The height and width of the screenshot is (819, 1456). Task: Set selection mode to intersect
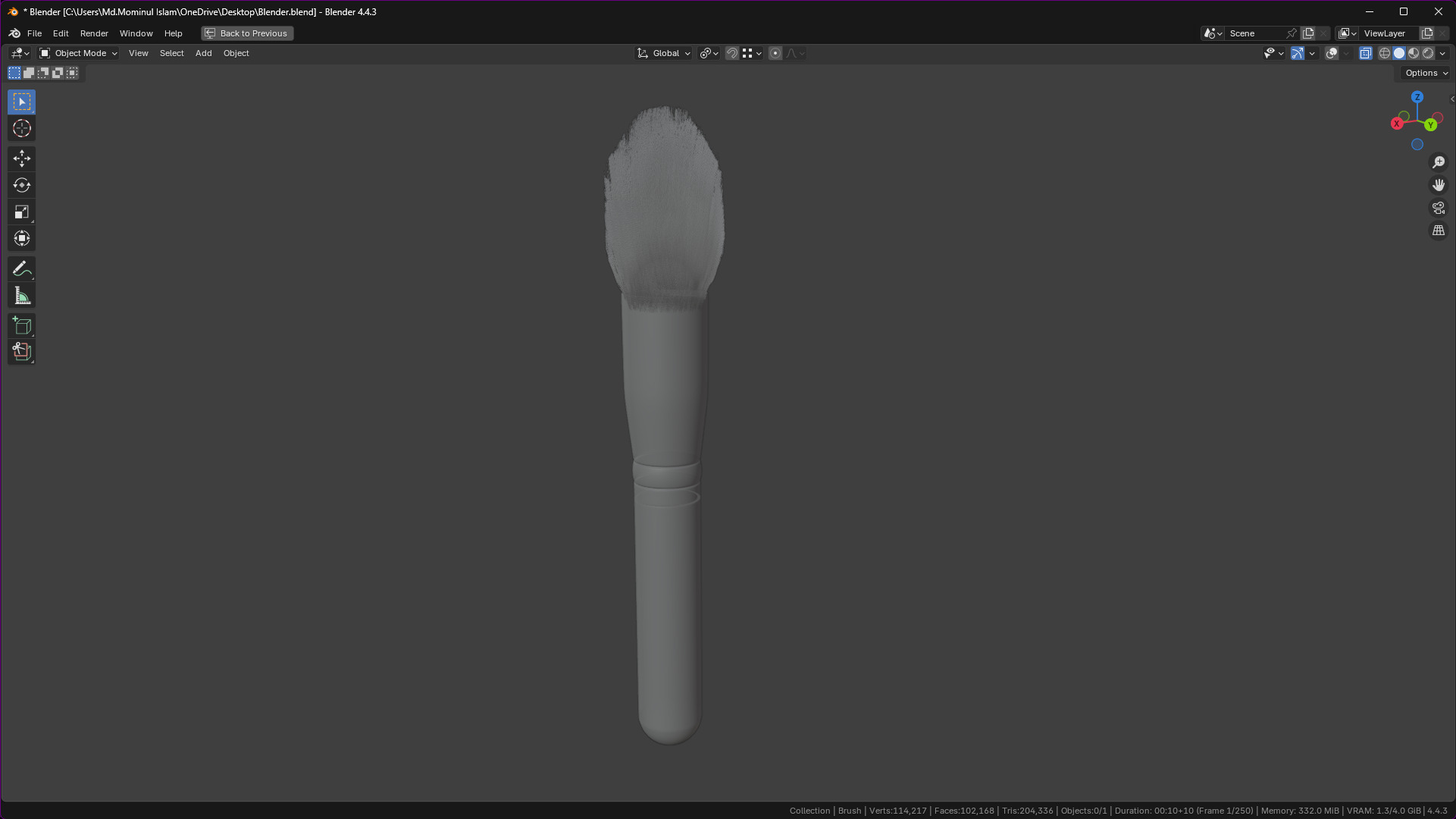[x=72, y=73]
